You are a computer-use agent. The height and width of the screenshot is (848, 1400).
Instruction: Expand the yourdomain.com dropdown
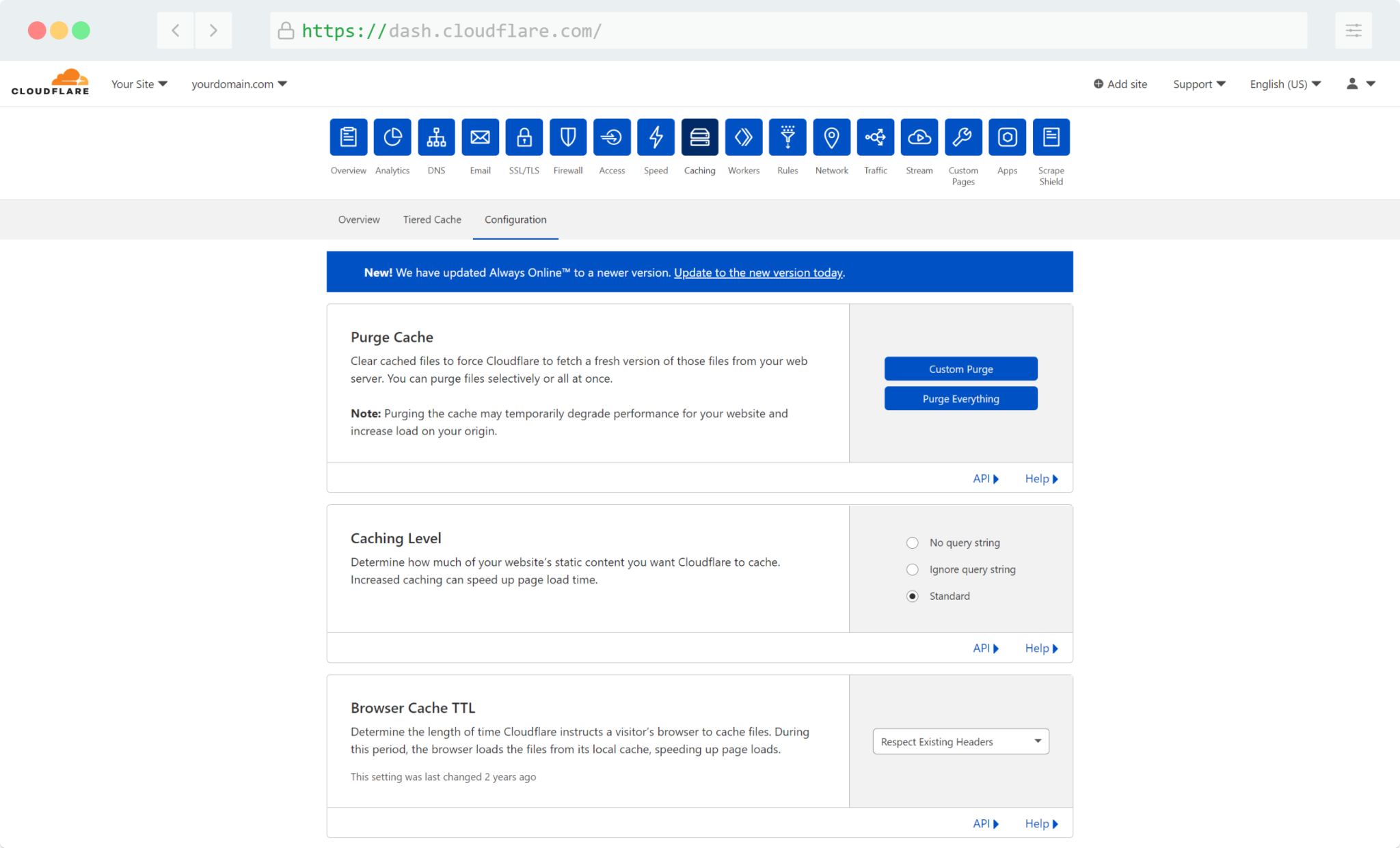coord(239,84)
